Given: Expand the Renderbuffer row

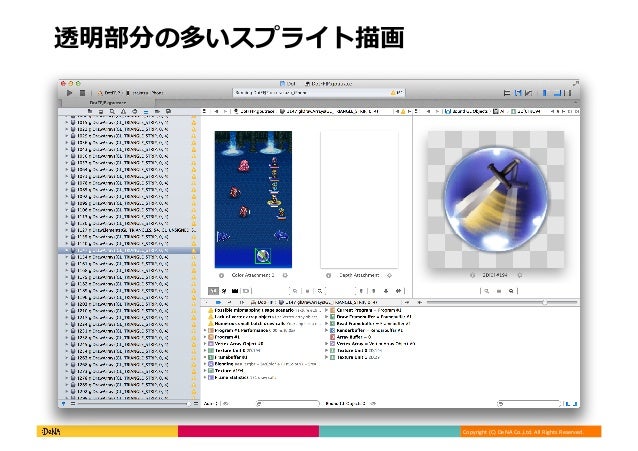Looking at the screenshot, I should (326, 331).
